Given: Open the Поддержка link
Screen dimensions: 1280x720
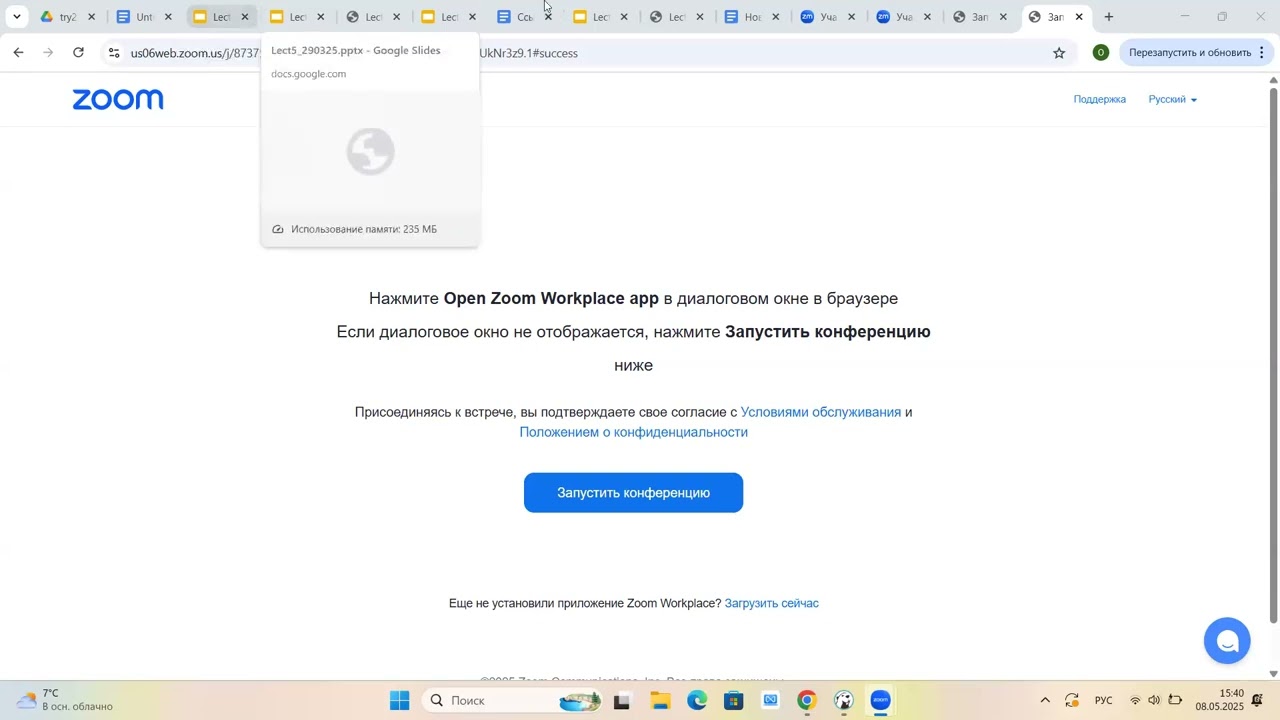Looking at the screenshot, I should [1099, 99].
